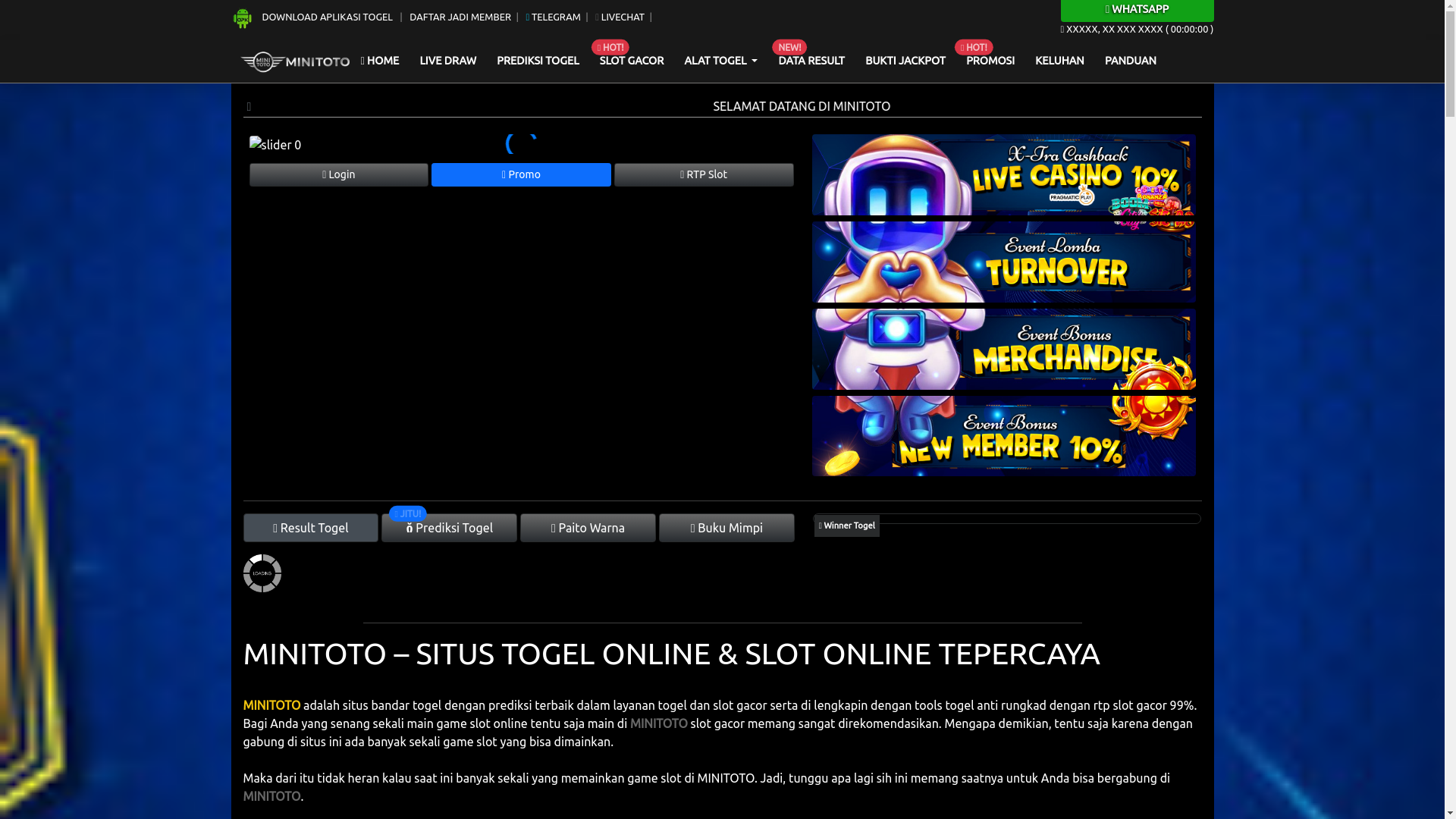Click the NEW badge above Data Result
Viewport: 1456px width, 819px height.
pyautogui.click(x=789, y=48)
